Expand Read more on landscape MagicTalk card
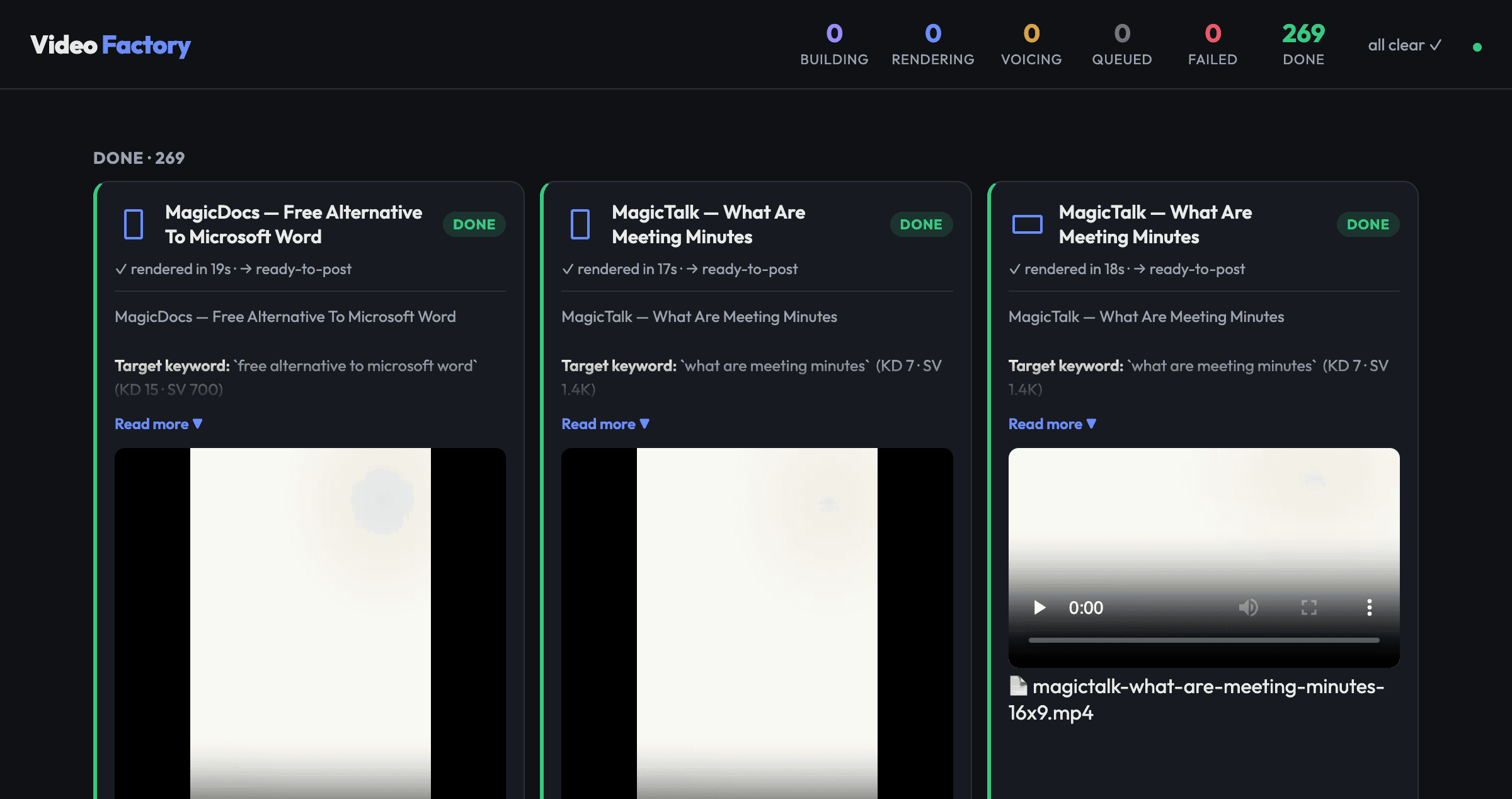 click(1052, 424)
